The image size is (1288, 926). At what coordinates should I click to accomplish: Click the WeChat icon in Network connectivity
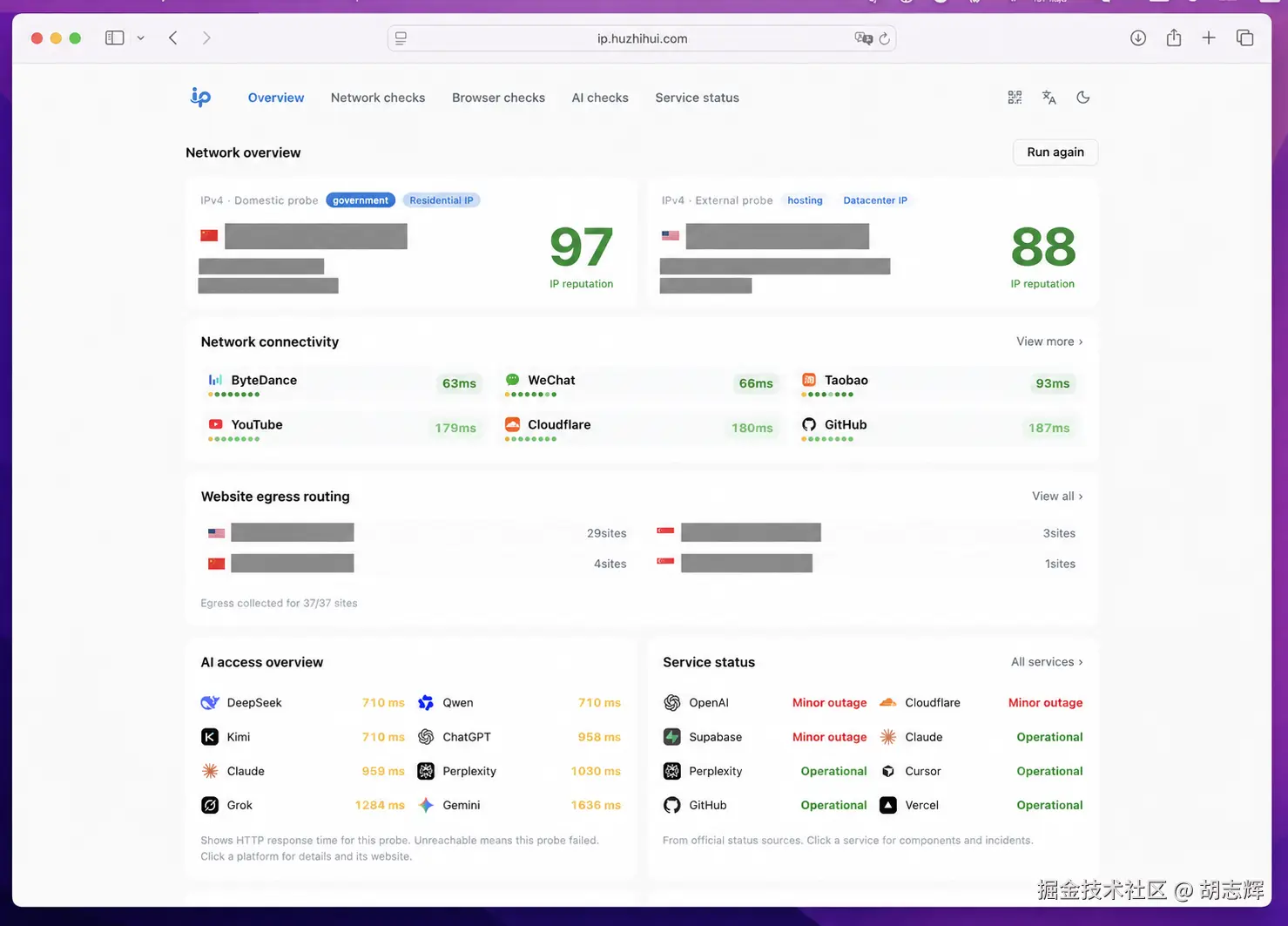[512, 380]
